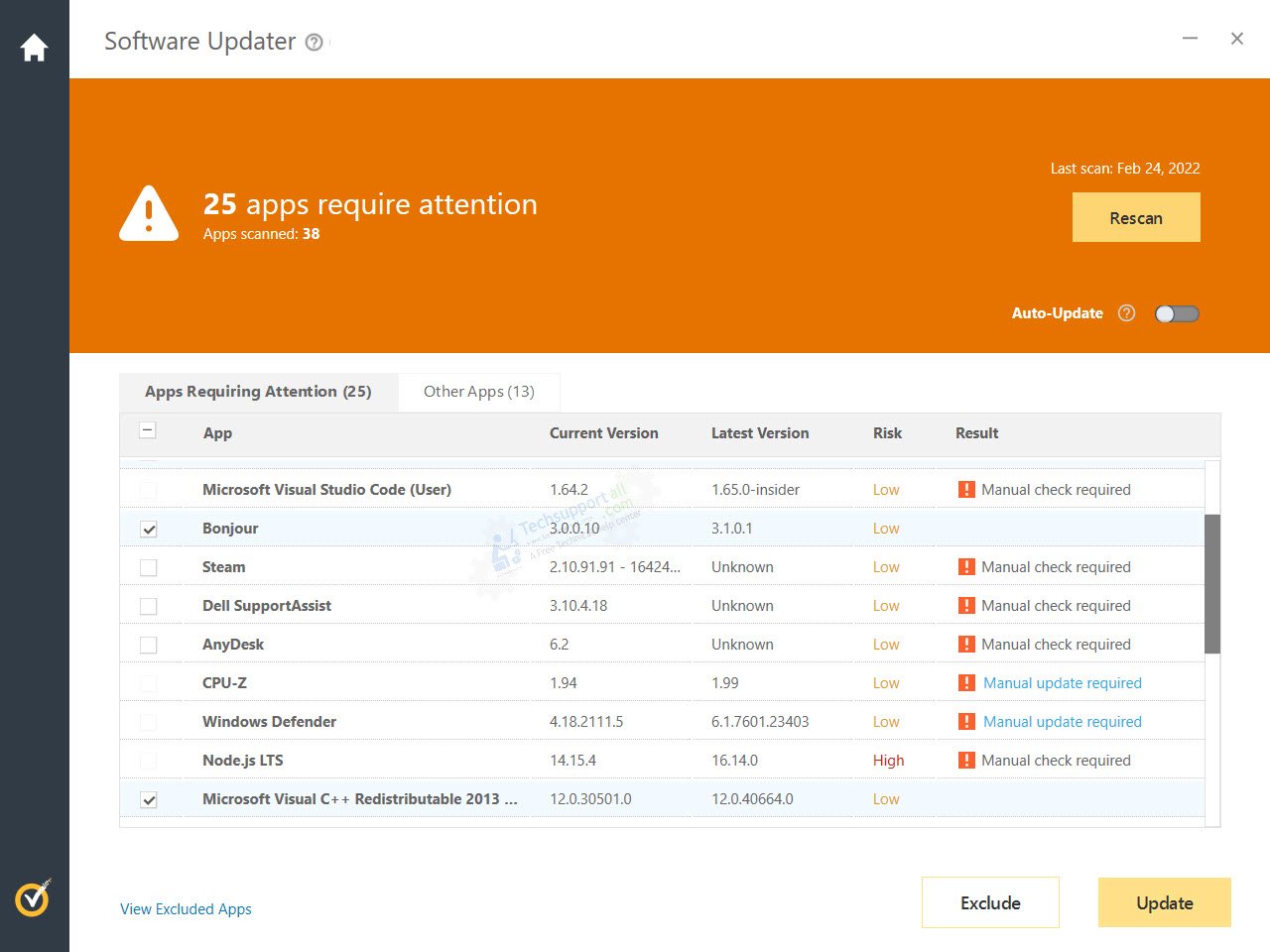
Task: Click the alert icon in AnyDesk row
Action: point(966,645)
